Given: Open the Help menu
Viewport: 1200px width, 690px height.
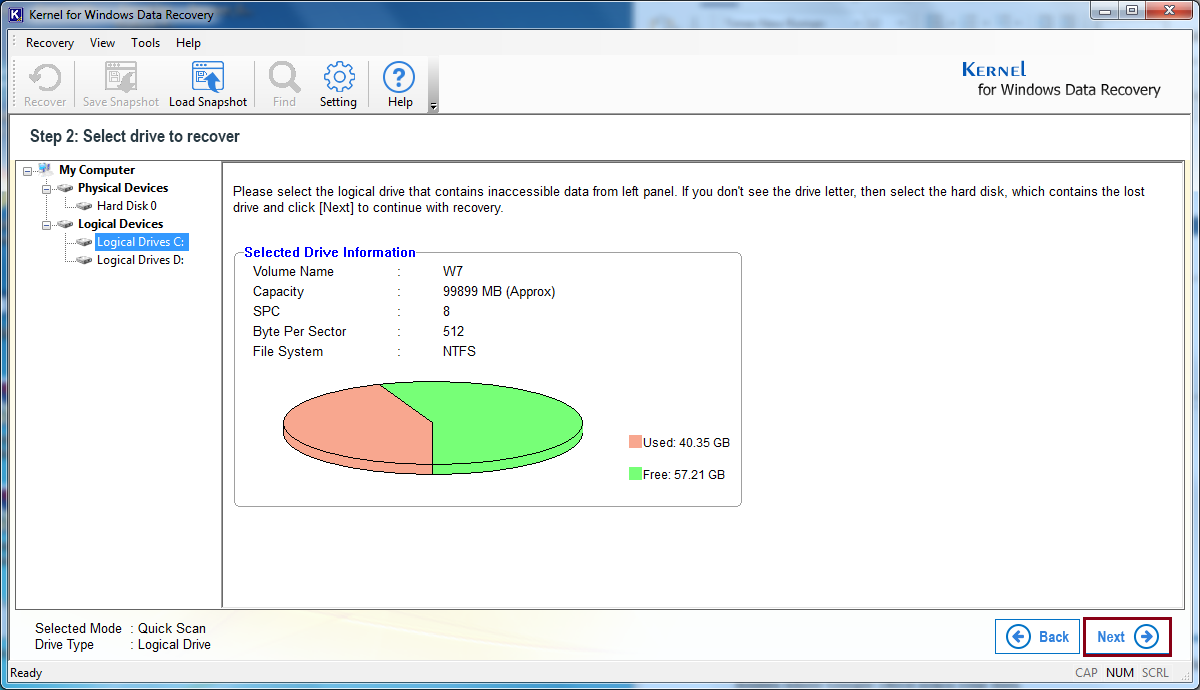Looking at the screenshot, I should (188, 43).
